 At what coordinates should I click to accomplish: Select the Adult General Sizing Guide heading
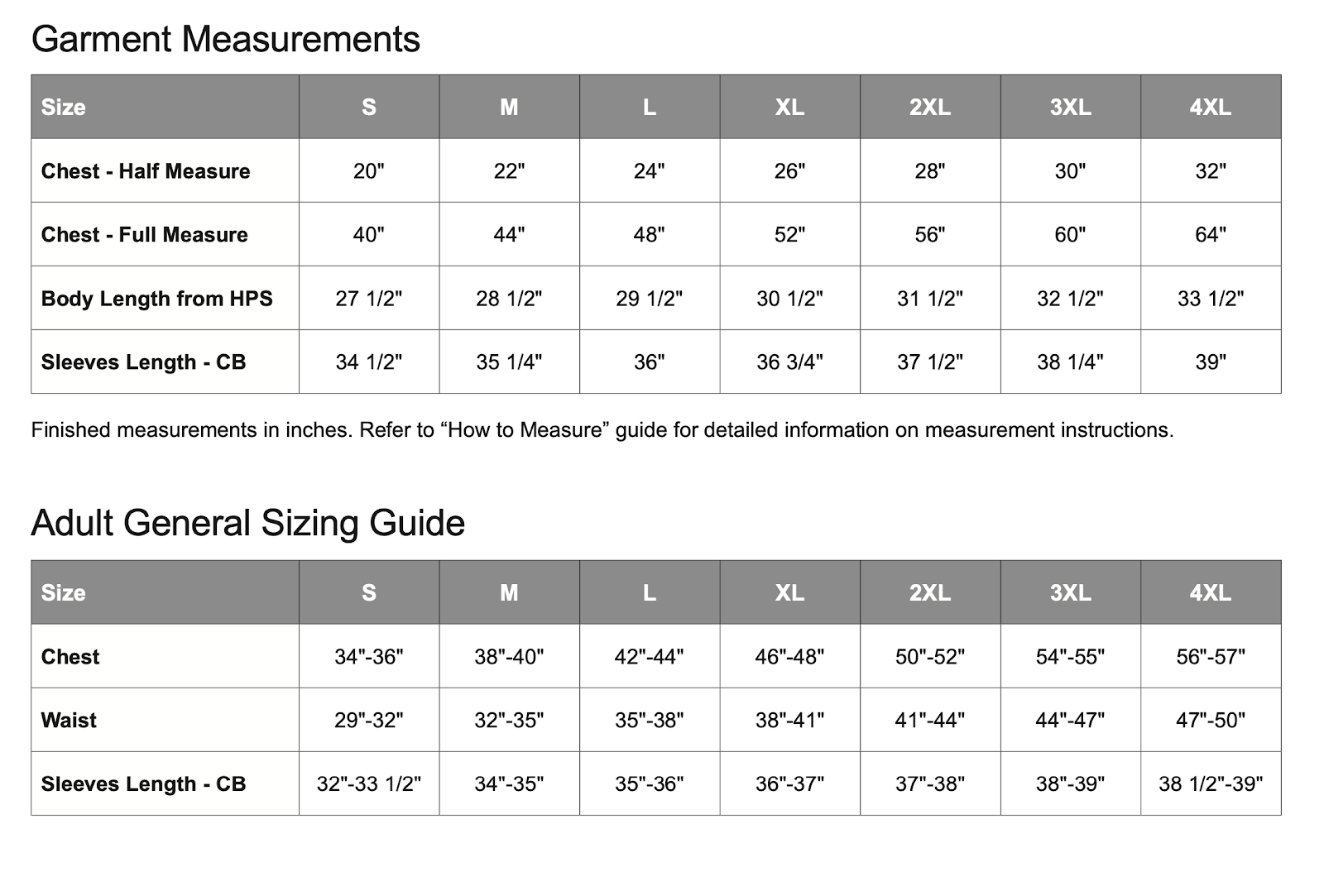247,523
